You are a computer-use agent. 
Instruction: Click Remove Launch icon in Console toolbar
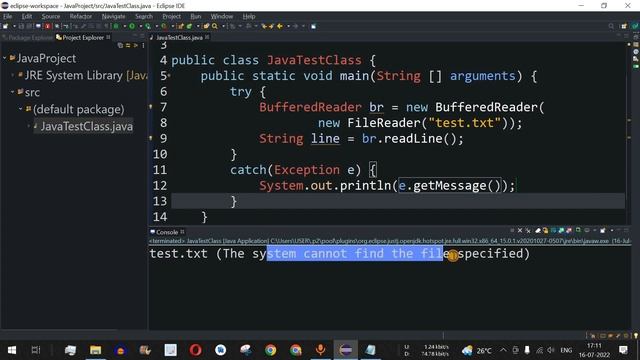click(520, 231)
